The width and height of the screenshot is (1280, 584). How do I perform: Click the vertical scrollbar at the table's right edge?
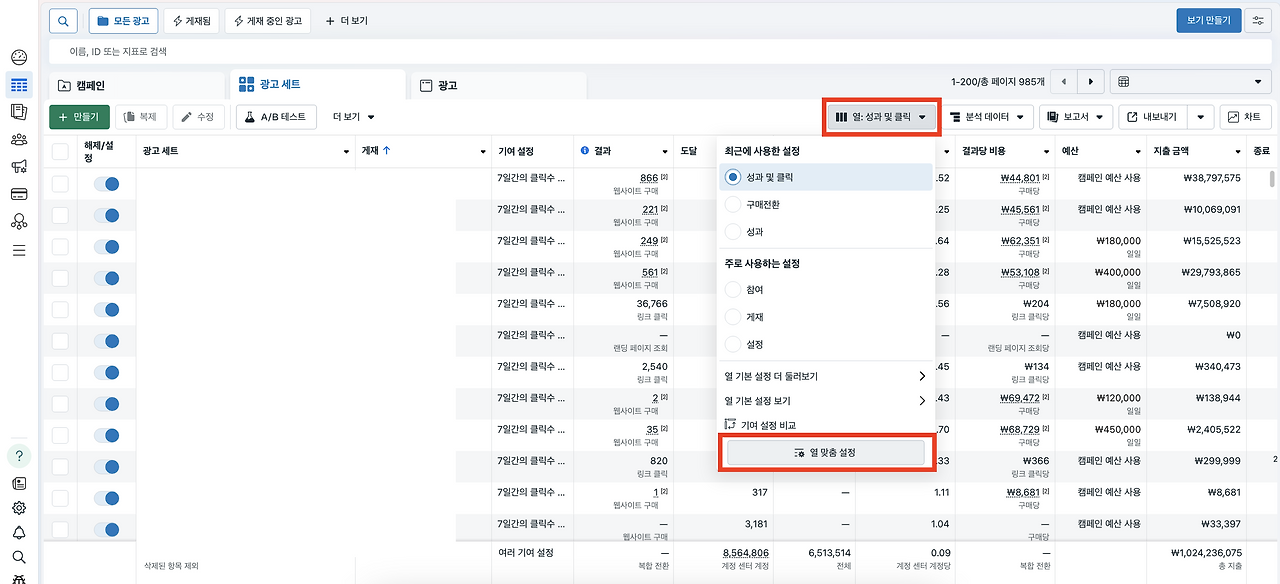pos(1272,180)
